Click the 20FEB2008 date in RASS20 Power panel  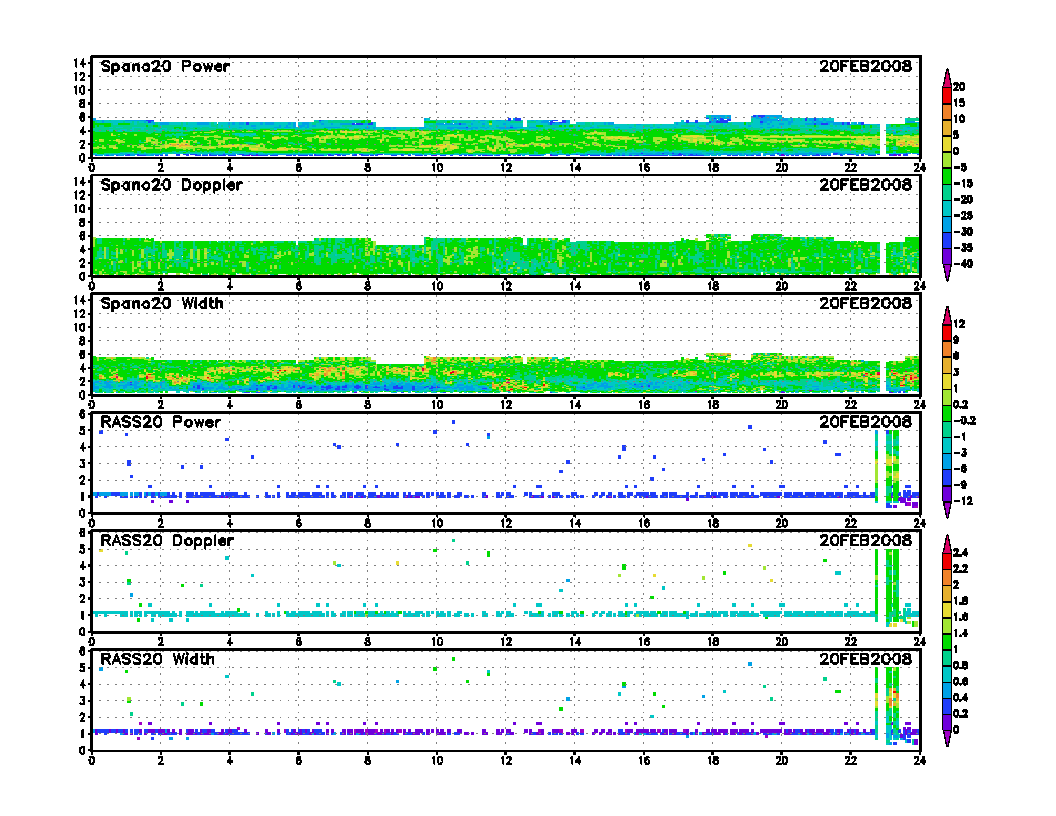[x=865, y=421]
